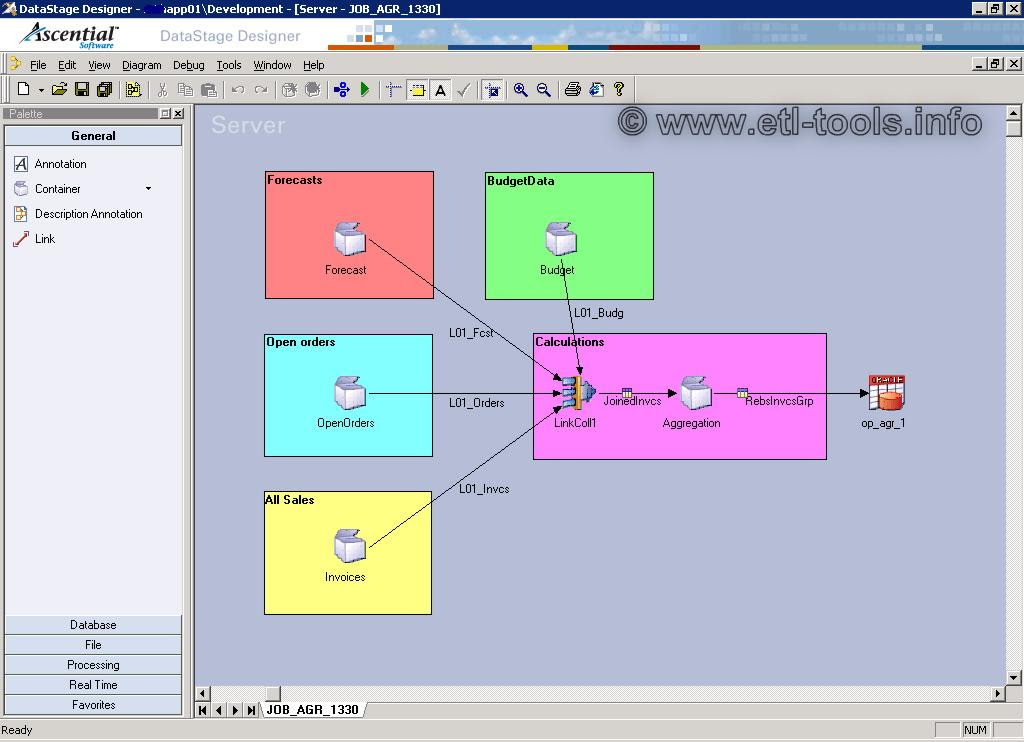Collapse the General palette group
Viewport: 1024px width, 742px height.
click(x=93, y=136)
